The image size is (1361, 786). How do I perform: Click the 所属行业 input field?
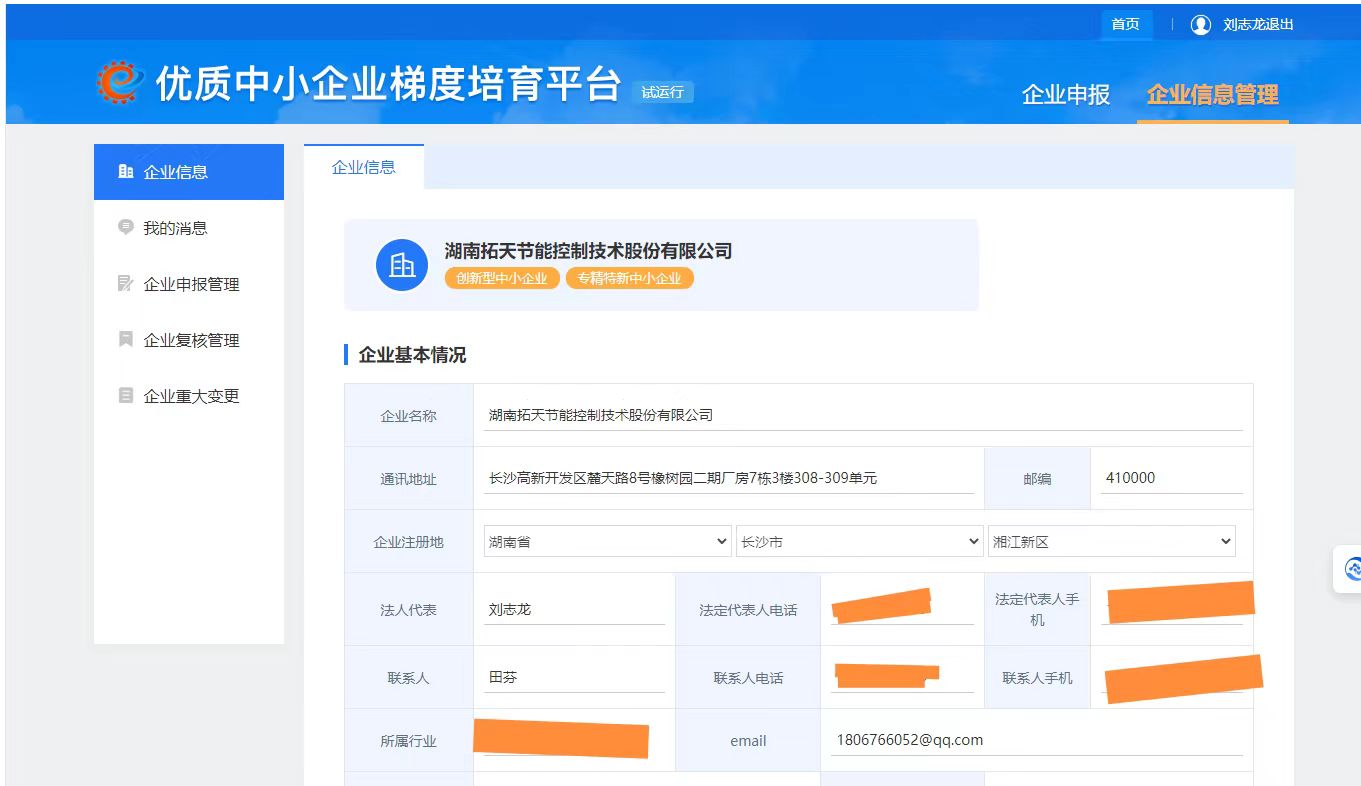pyautogui.click(x=574, y=740)
